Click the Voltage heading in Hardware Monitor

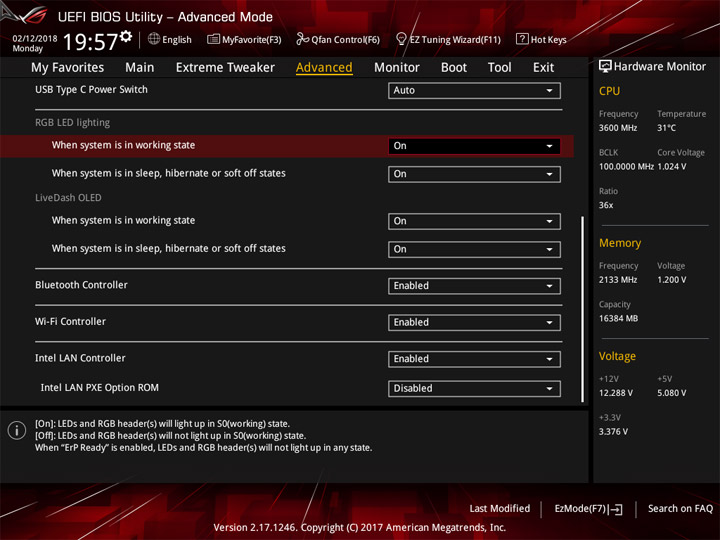click(x=617, y=356)
